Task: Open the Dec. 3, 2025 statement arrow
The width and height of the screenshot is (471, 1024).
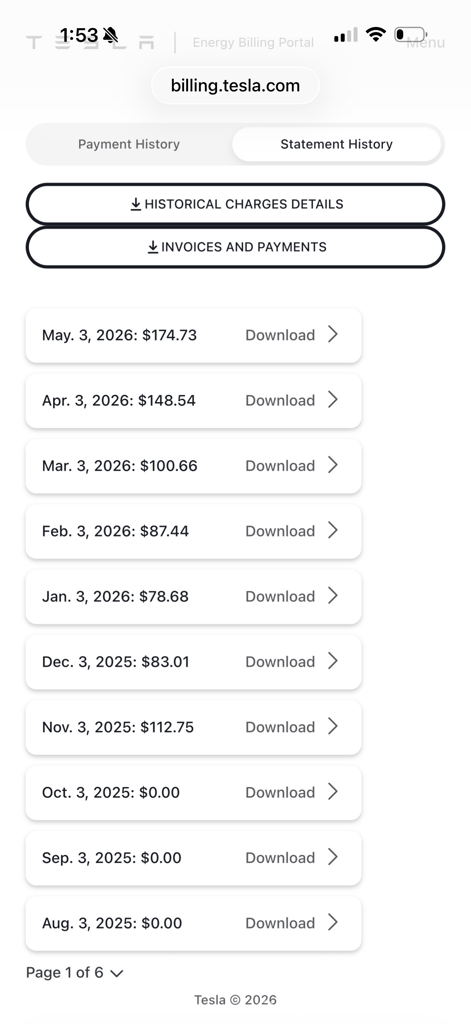Action: [333, 661]
